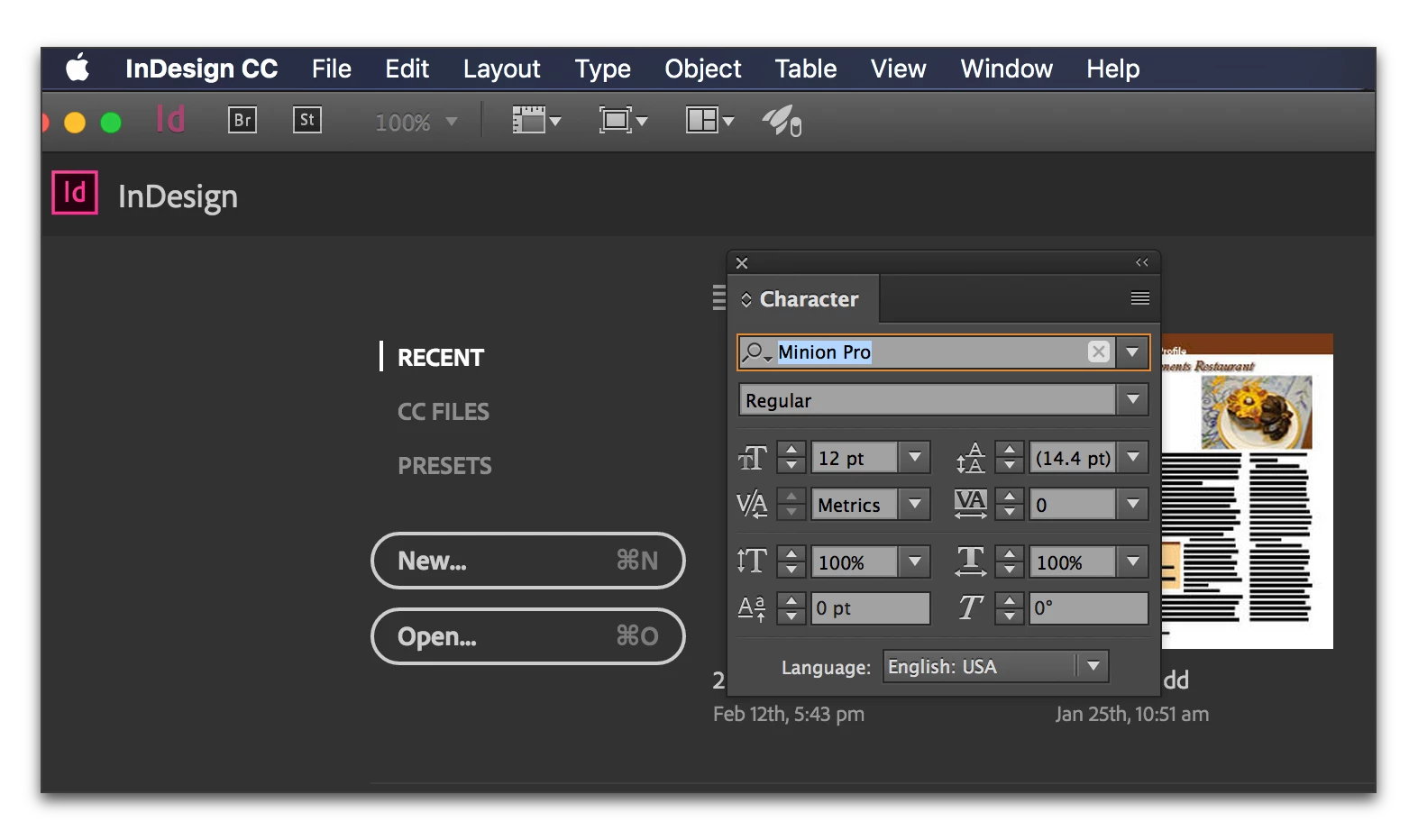Open the File menu

coord(331,68)
